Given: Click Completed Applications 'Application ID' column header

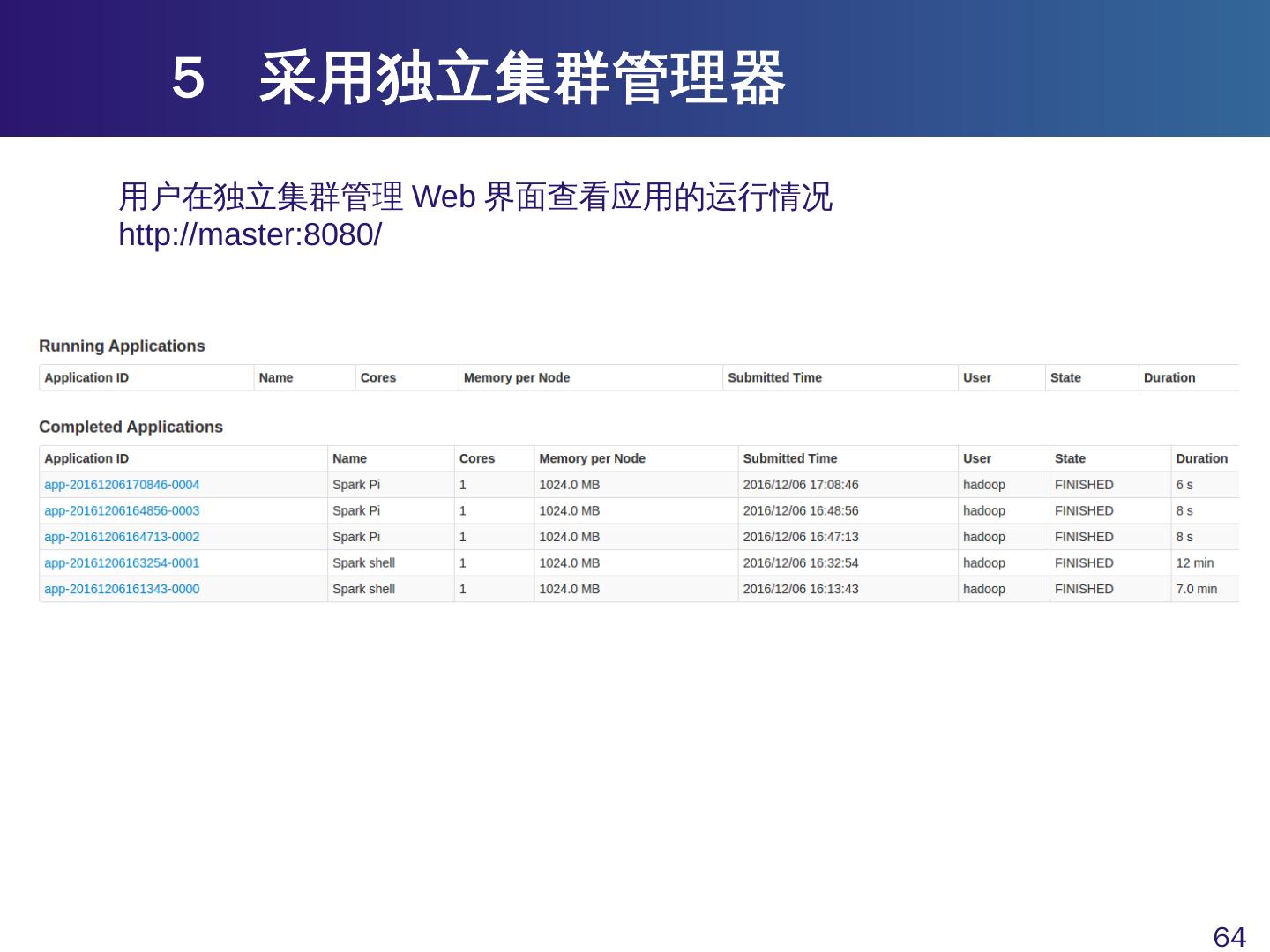Looking at the screenshot, I should pos(86,458).
